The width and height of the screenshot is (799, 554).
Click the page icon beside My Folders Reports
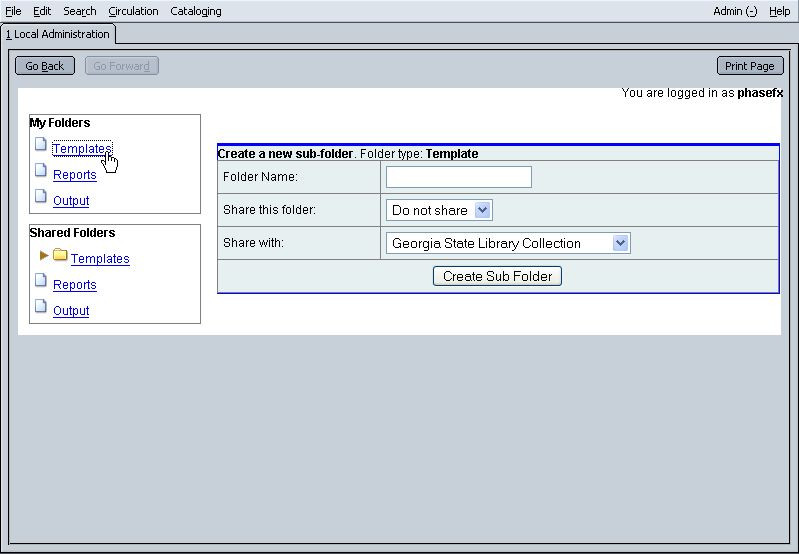[41, 171]
